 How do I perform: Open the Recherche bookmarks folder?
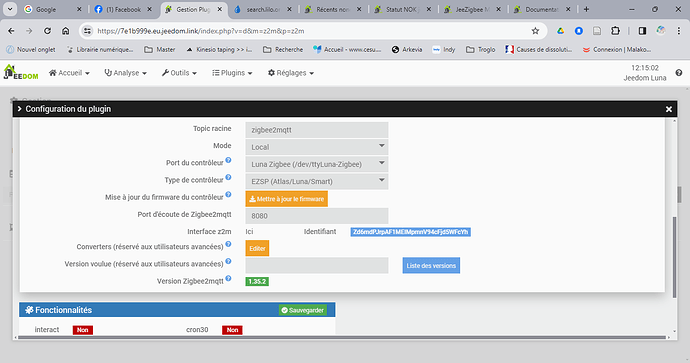(x=283, y=50)
